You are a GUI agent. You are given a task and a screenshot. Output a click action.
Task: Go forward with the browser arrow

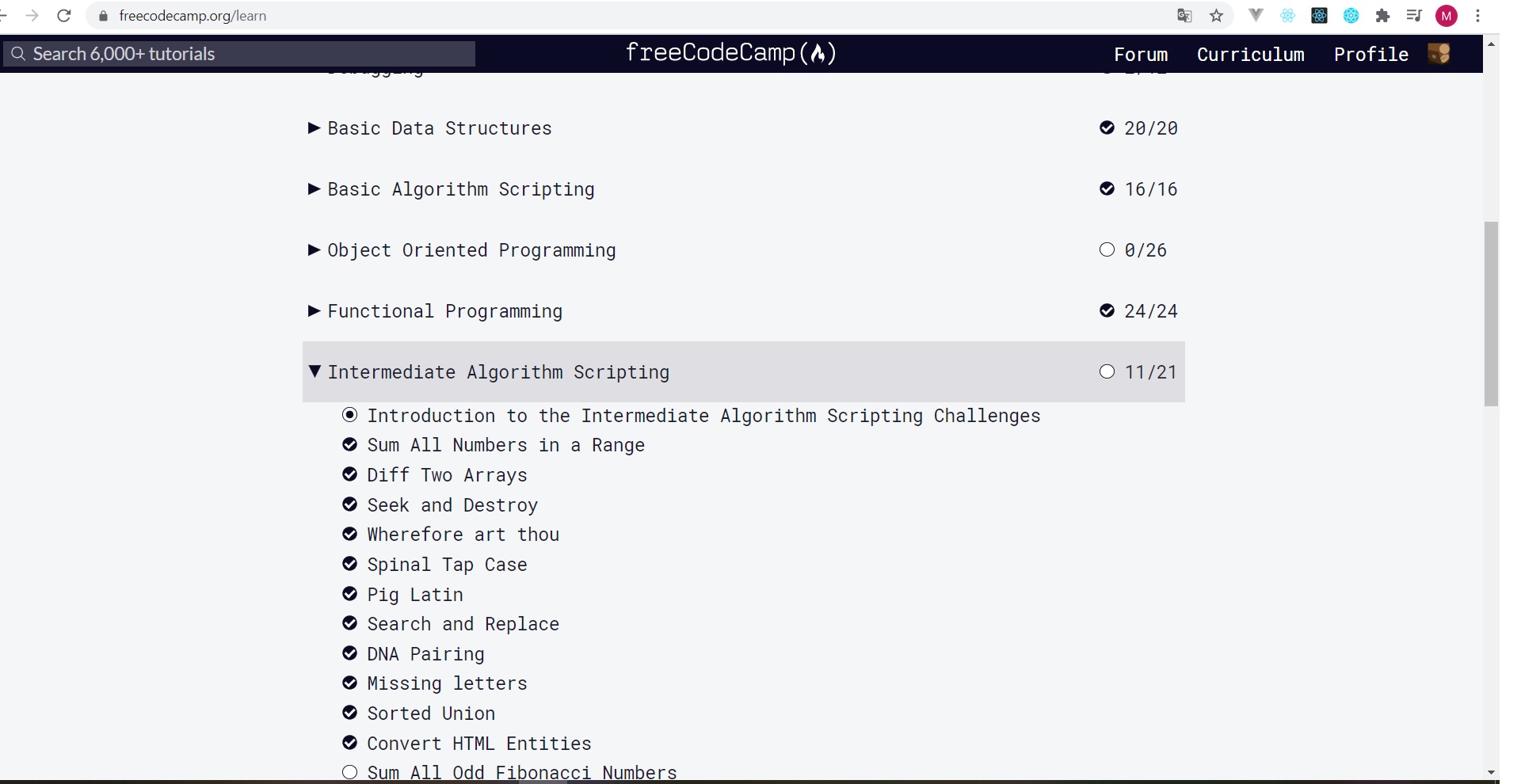[32, 16]
